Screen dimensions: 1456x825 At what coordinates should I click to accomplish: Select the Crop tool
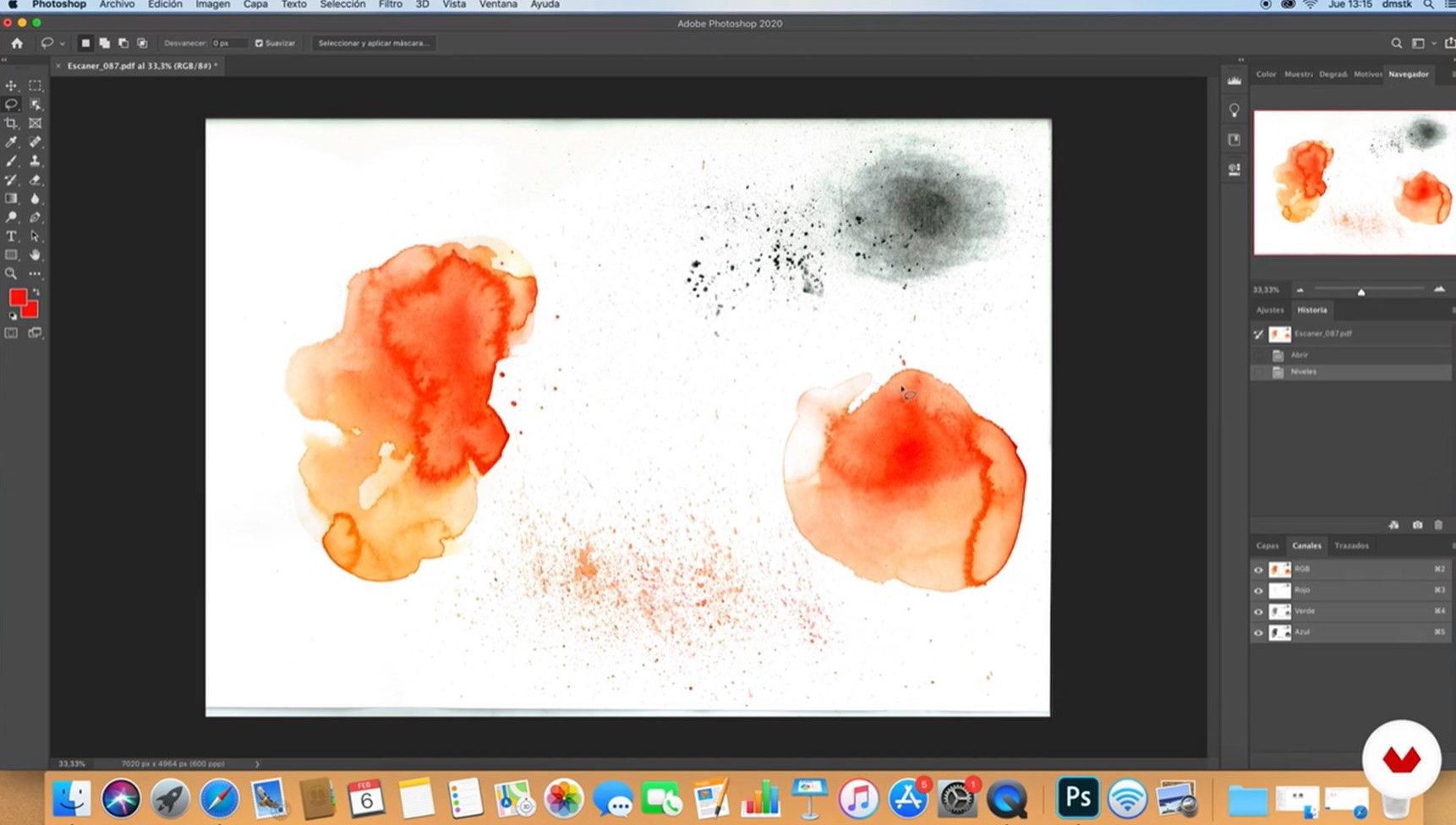coord(11,123)
